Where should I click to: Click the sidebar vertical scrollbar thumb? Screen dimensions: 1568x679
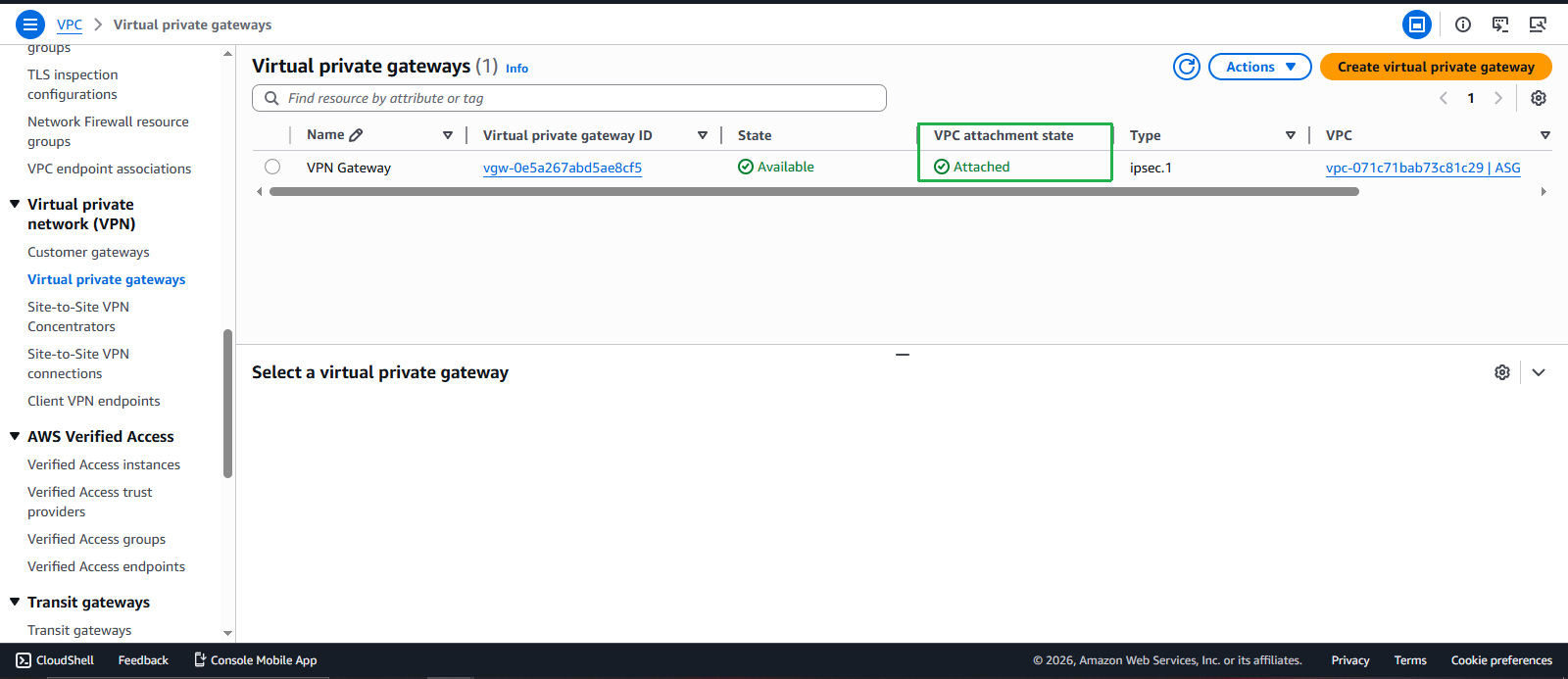227,404
